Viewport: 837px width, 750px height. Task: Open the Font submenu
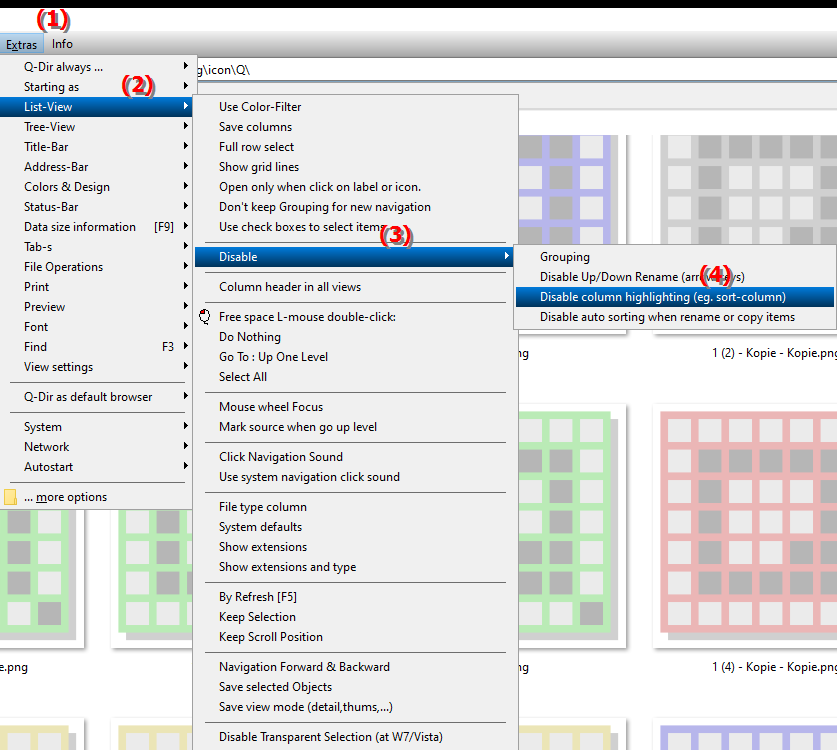click(x=97, y=327)
